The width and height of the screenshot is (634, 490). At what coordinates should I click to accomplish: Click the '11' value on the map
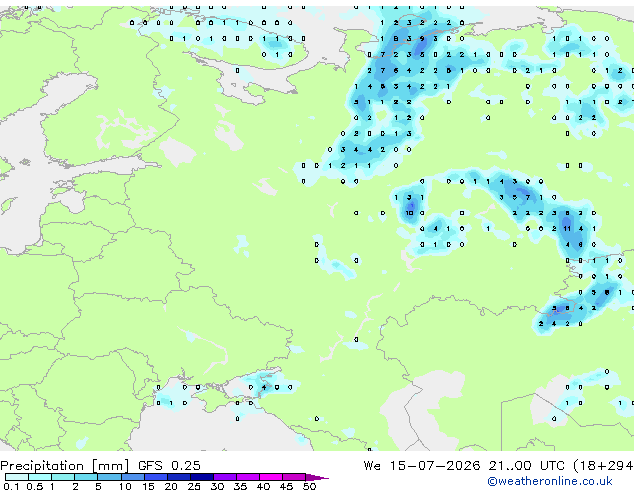tap(567, 229)
